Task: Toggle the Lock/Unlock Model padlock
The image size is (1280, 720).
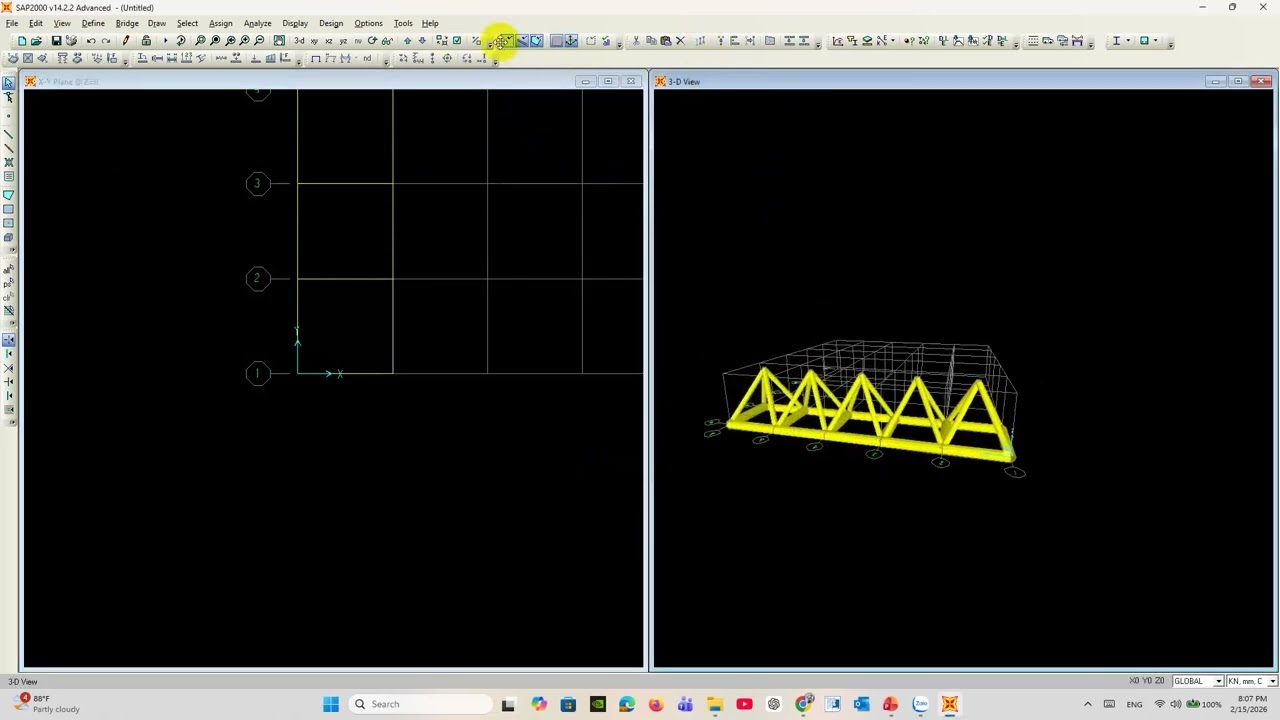Action: click(x=146, y=41)
